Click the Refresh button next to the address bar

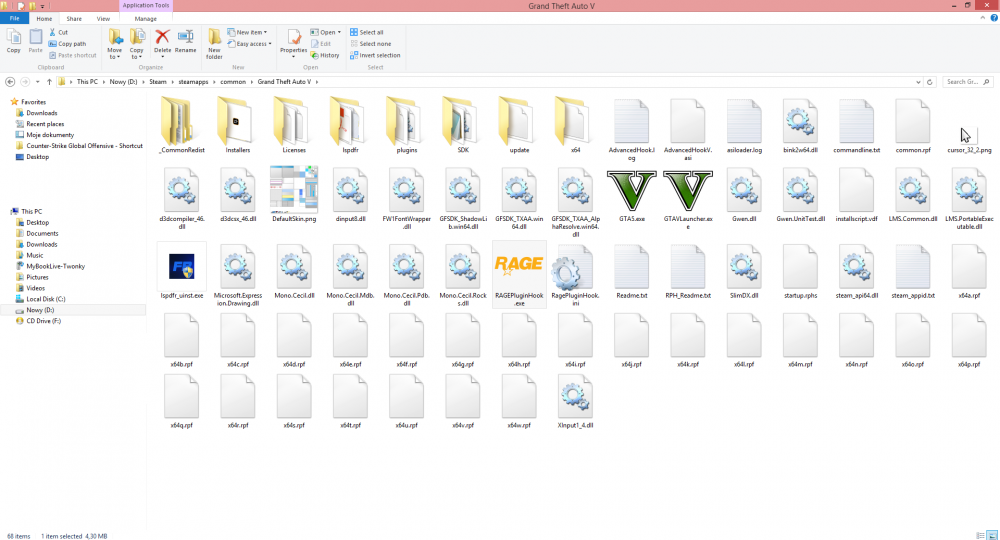(929, 82)
